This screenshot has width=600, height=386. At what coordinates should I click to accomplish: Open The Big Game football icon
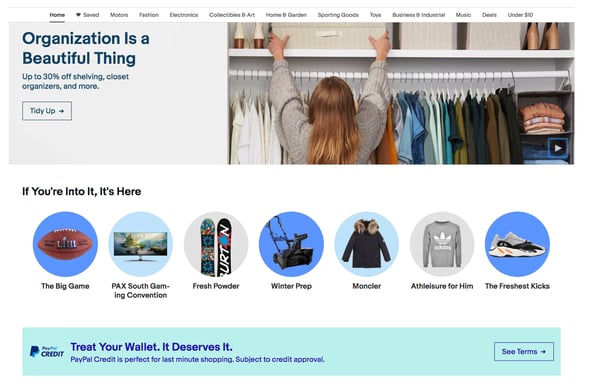click(65, 244)
